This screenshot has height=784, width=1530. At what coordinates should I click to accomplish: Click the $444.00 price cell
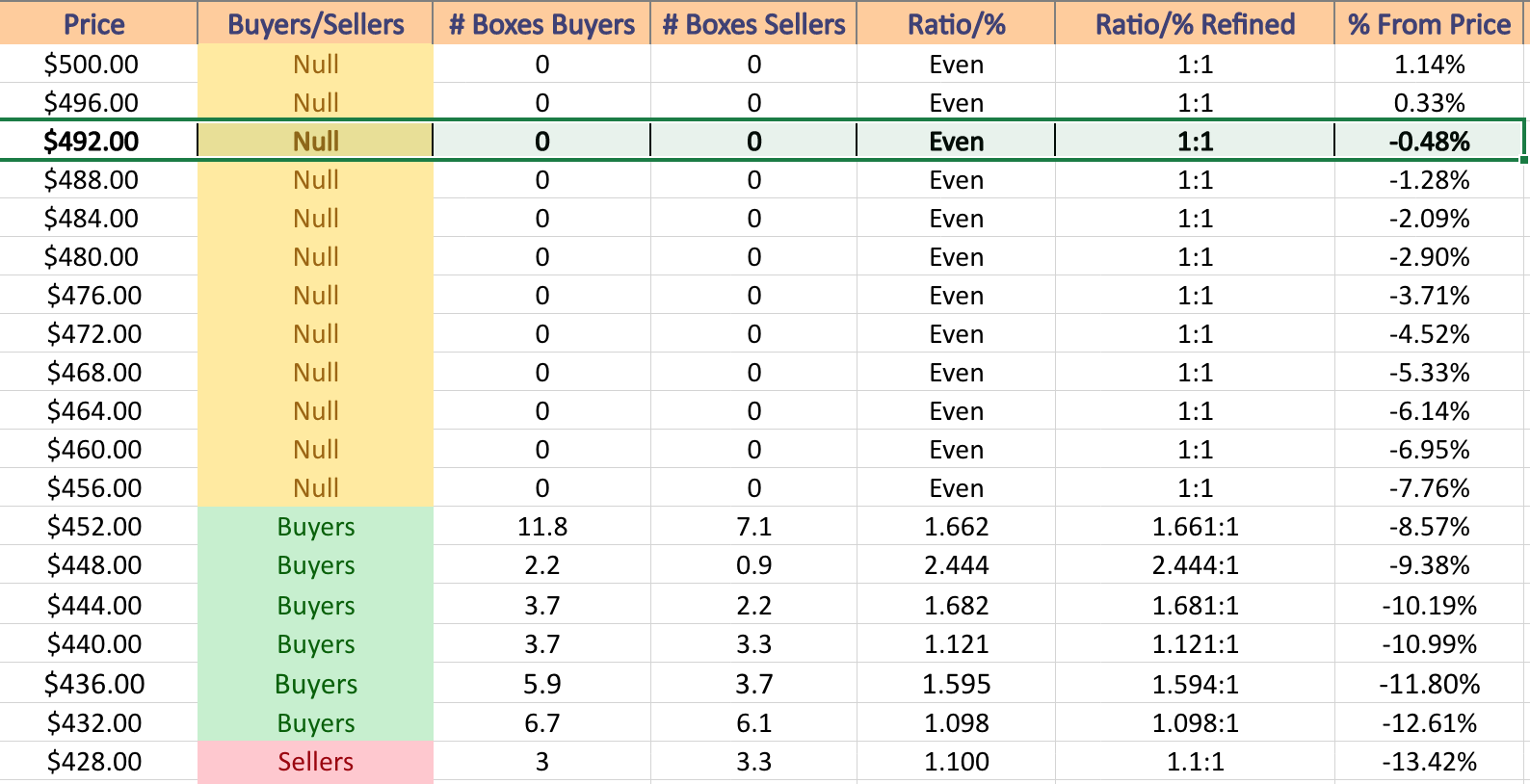coord(98,605)
